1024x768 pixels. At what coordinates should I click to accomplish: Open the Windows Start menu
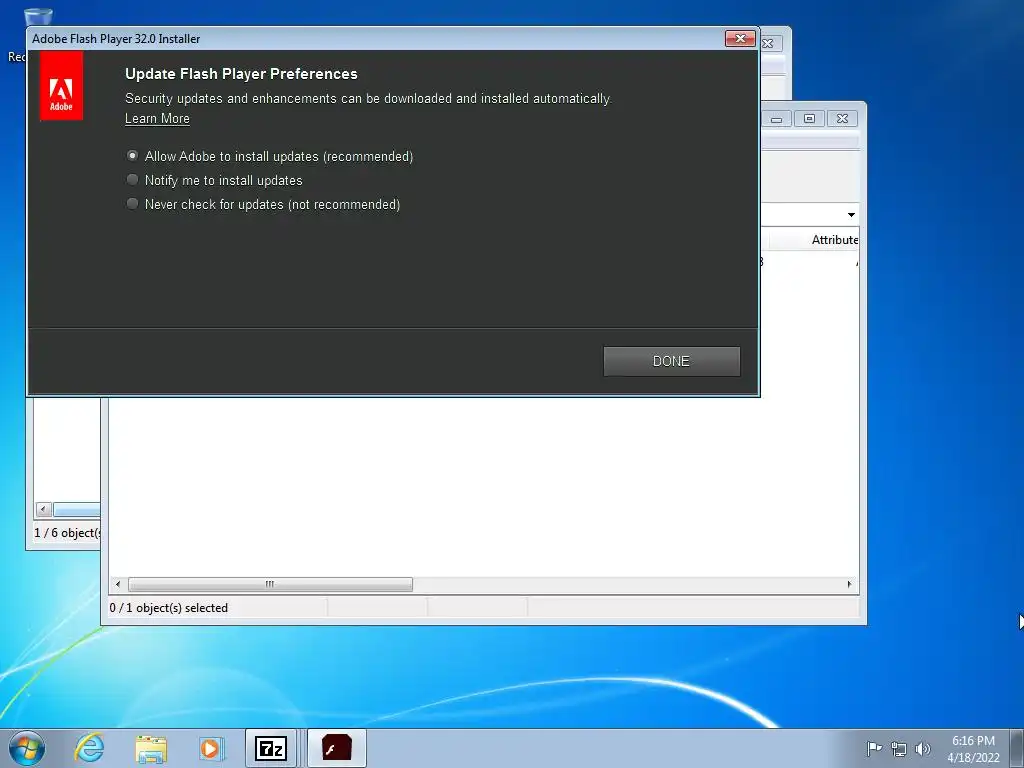coord(27,748)
